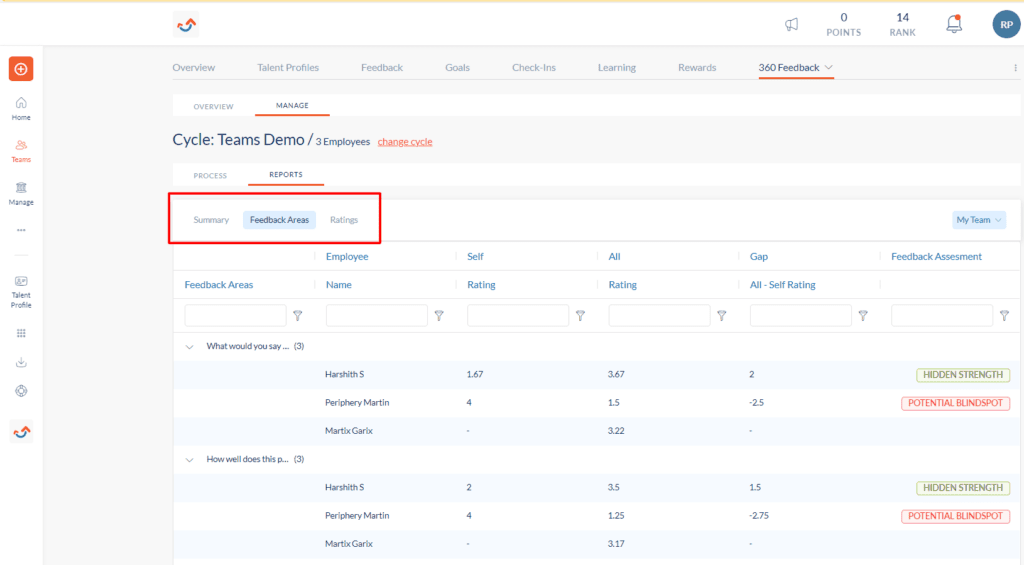
Task: Click Martix Garix row with rating 3.22
Action: [x=597, y=431]
